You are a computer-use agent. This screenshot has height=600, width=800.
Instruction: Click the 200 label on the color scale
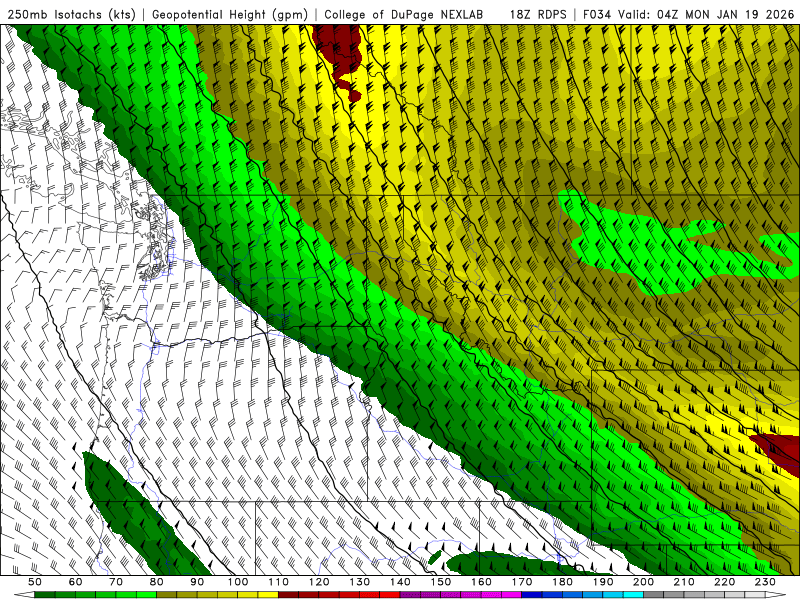click(x=643, y=582)
